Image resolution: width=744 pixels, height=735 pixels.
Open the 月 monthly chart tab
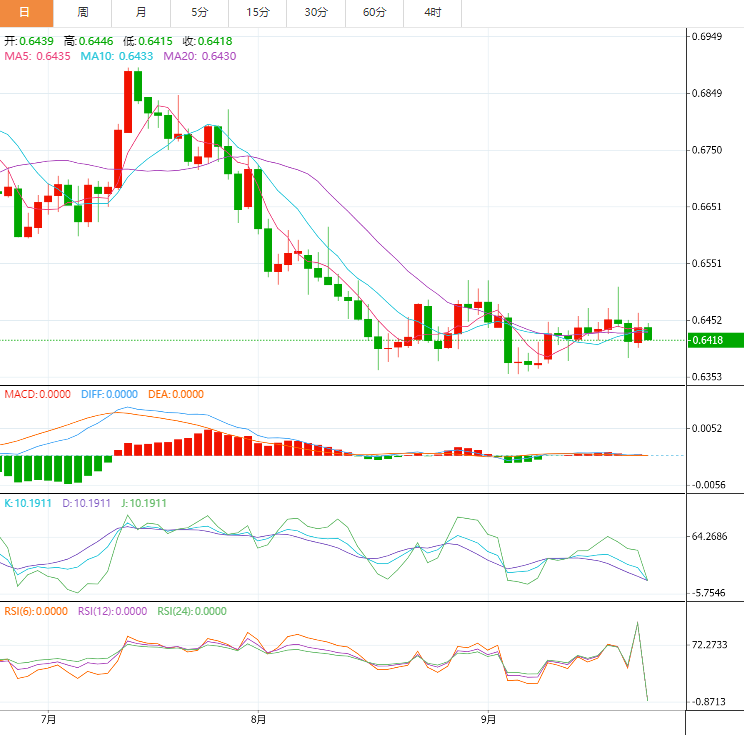click(141, 12)
